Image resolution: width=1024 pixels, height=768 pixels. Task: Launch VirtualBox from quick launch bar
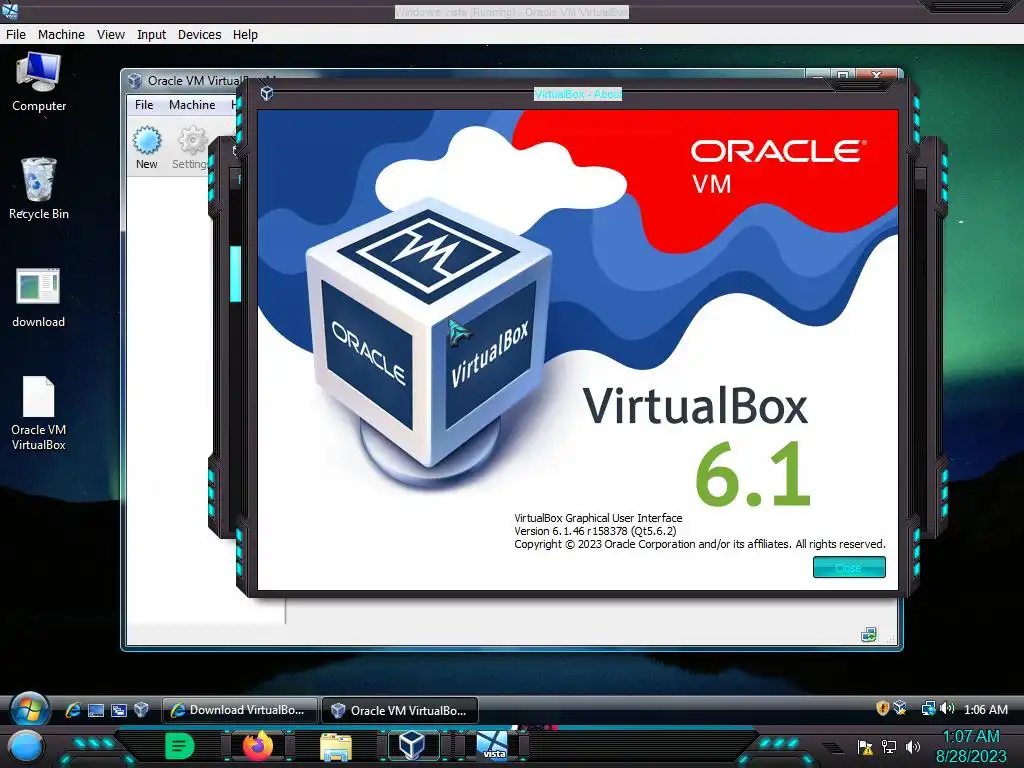[x=141, y=710]
